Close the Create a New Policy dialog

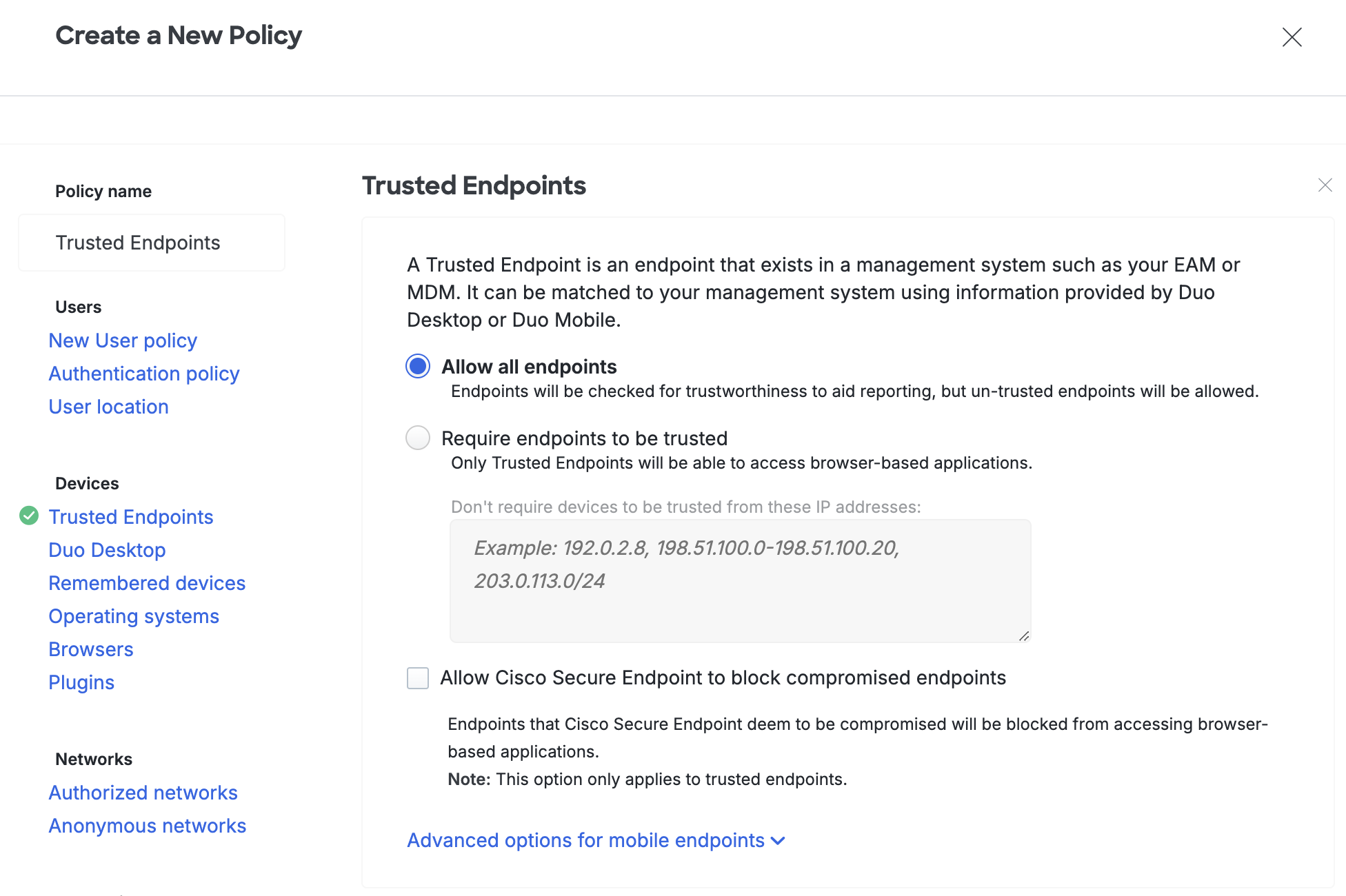1292,37
